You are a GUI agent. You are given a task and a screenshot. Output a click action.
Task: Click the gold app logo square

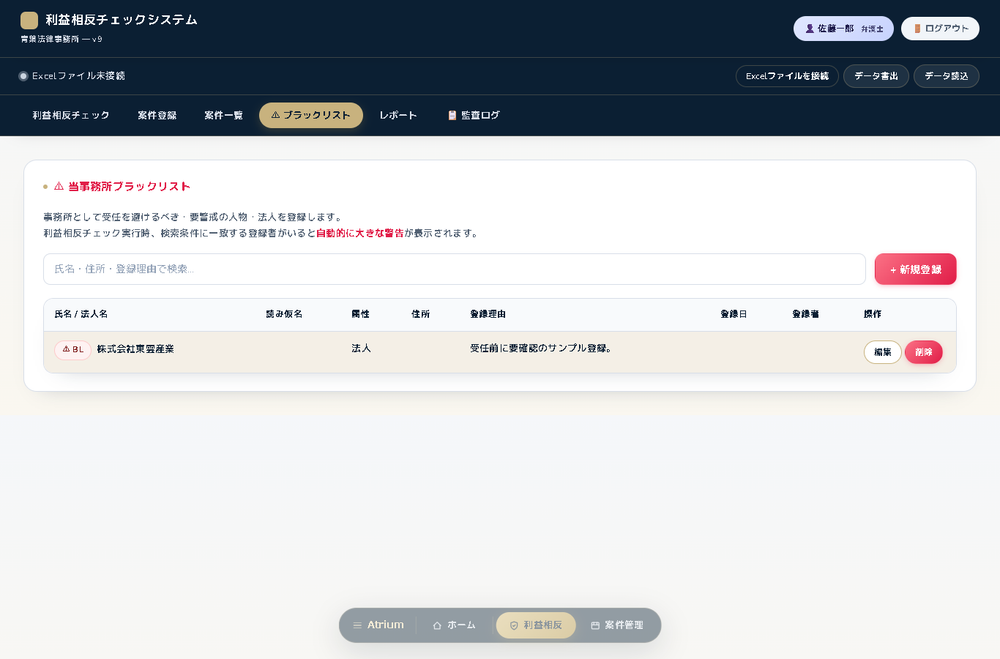(29, 20)
